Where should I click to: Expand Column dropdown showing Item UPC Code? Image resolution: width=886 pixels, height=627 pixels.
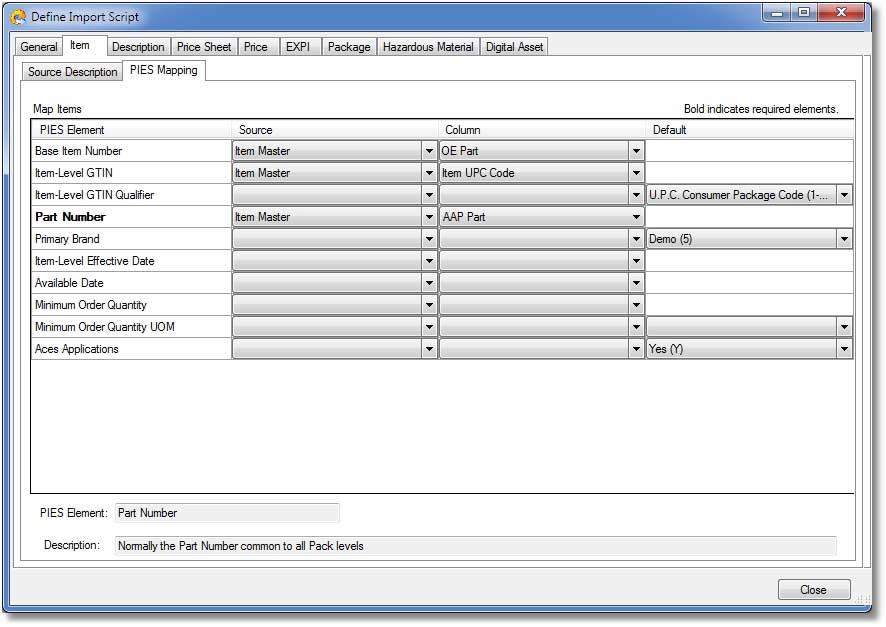636,173
